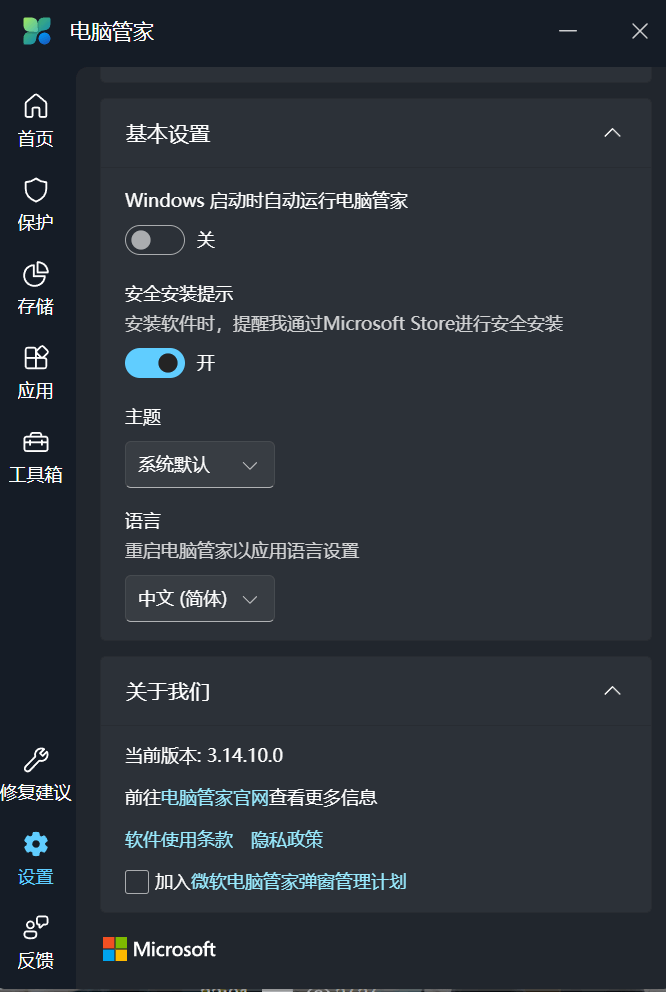Collapse the 关于我们 section chevron

[612, 691]
